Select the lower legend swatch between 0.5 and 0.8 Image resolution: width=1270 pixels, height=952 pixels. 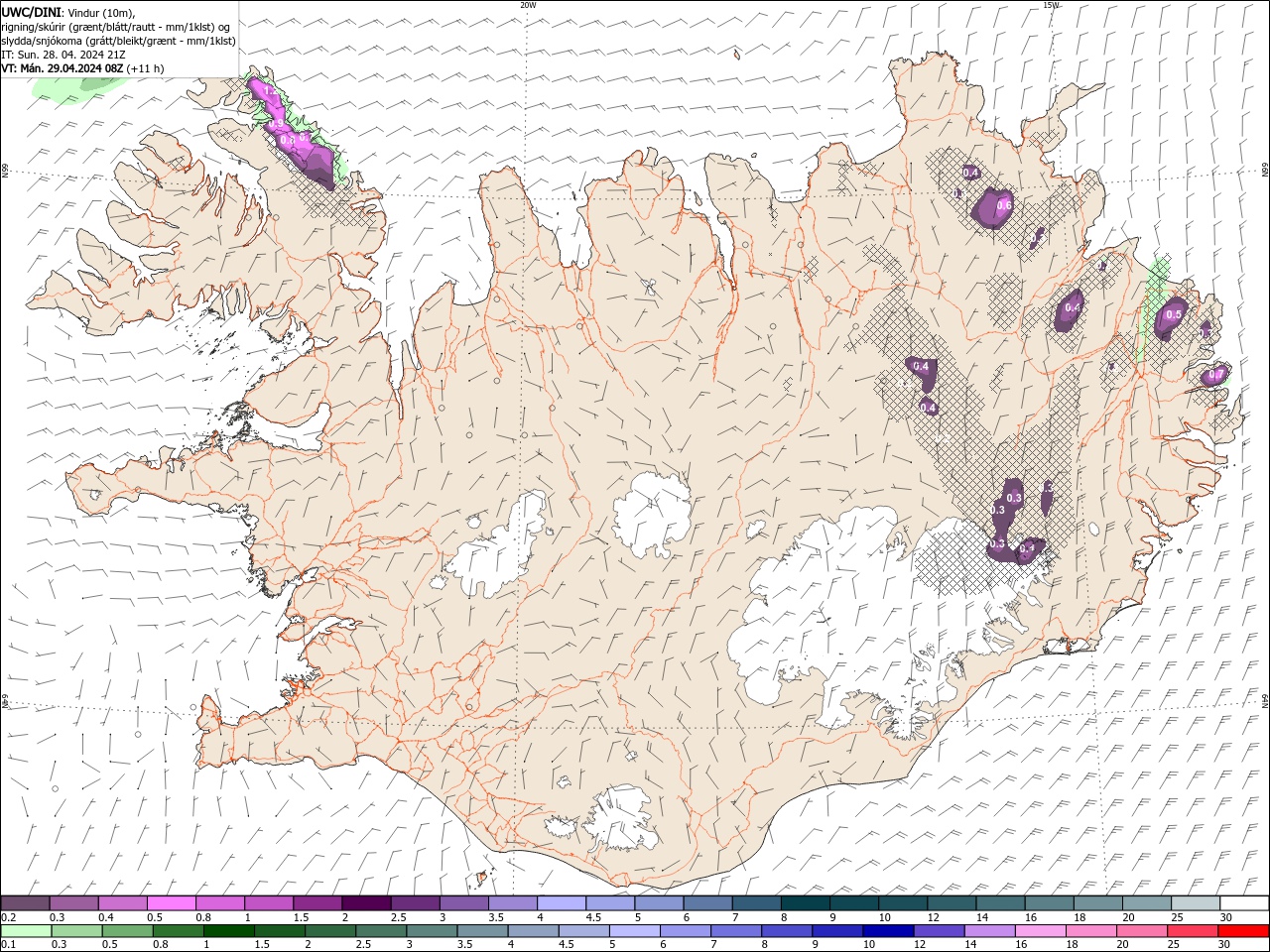coord(127,931)
